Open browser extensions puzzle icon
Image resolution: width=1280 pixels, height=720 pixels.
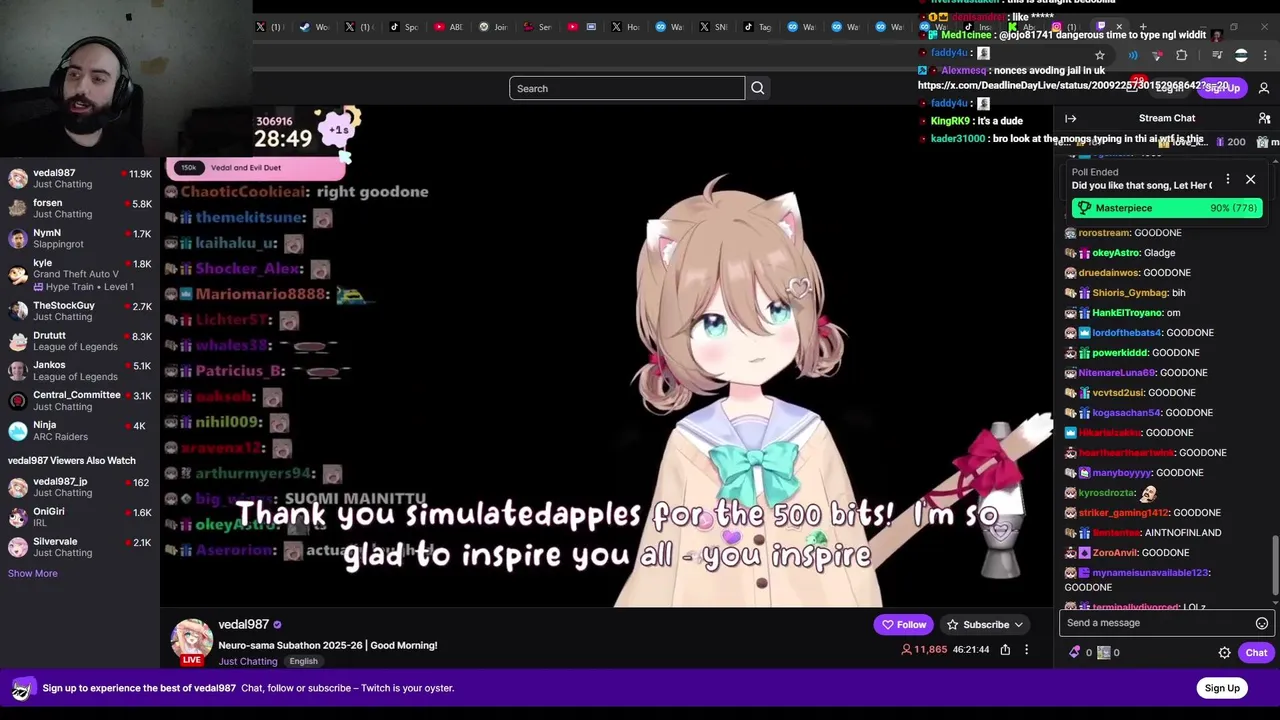[1182, 55]
